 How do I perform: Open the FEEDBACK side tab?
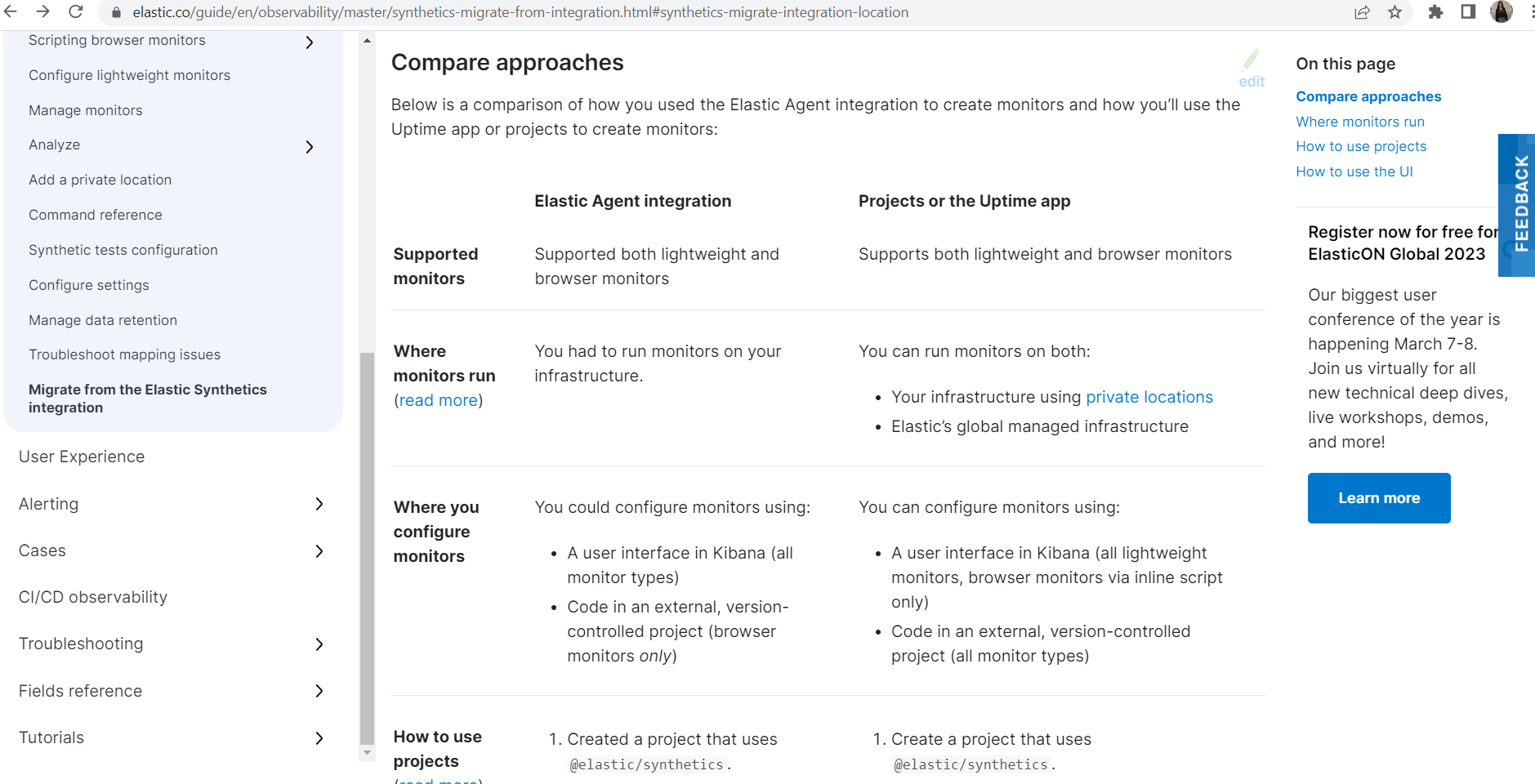pyautogui.click(x=1518, y=205)
